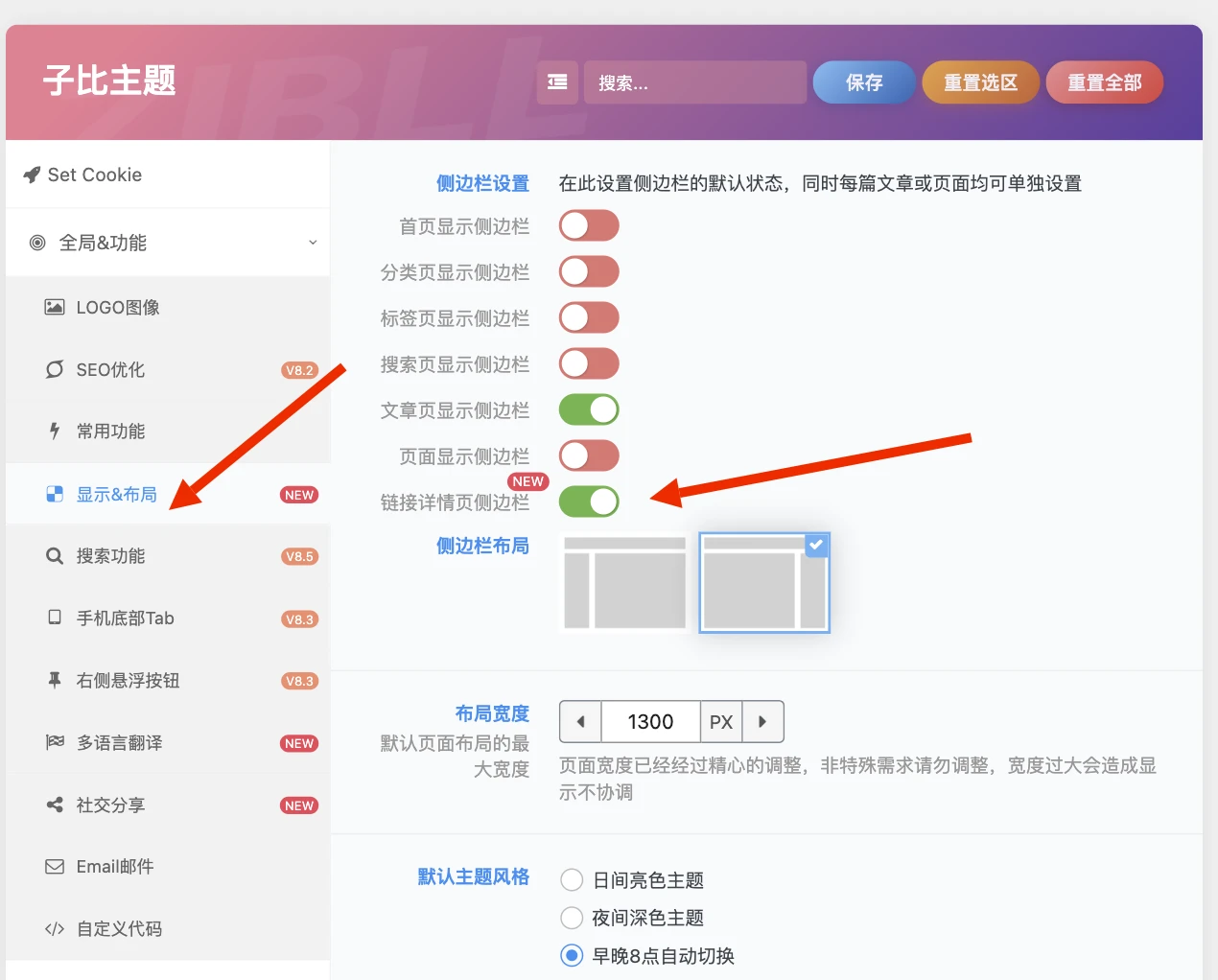Click the pin icon for 右侧悬浮按钮
The height and width of the screenshot is (980, 1218).
[55, 680]
